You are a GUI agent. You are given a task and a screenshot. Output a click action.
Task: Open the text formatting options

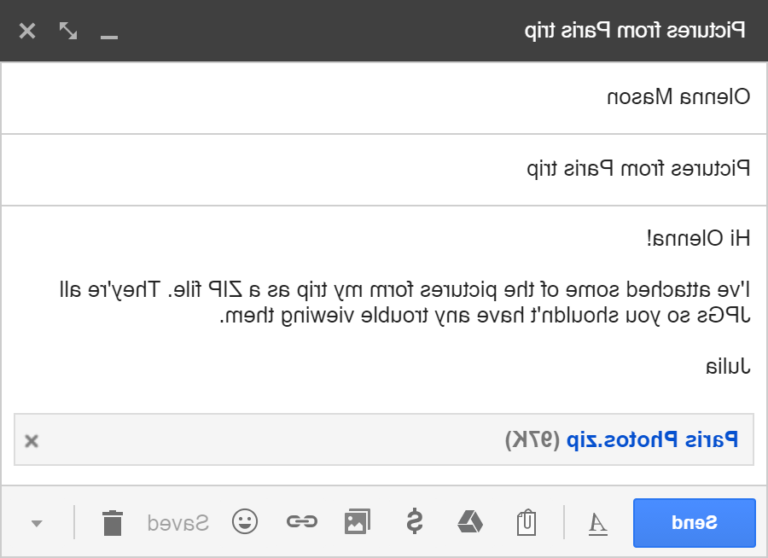pyautogui.click(x=597, y=522)
